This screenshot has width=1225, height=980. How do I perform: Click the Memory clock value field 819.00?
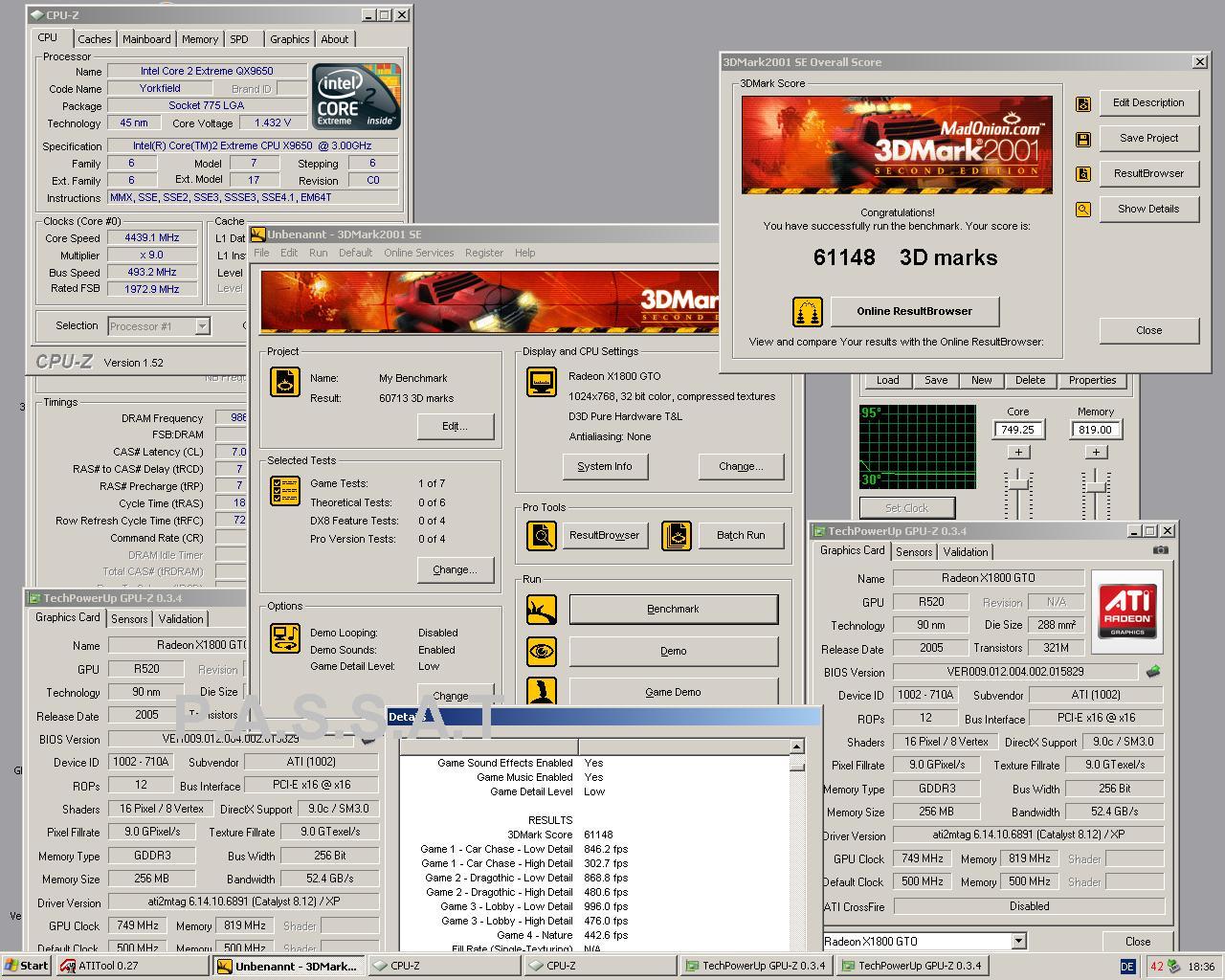(1096, 430)
